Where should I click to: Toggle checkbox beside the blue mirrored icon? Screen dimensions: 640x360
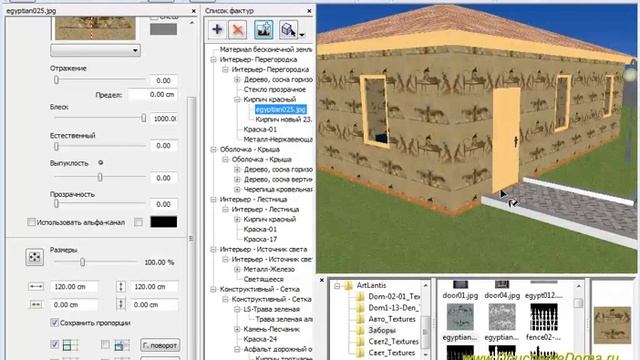tap(105, 344)
